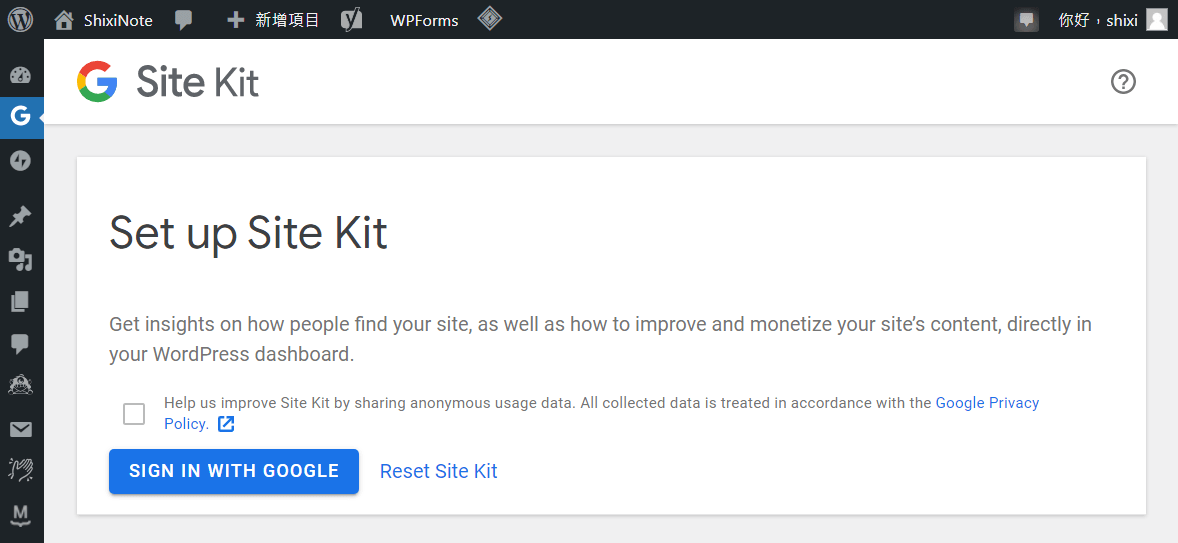Click the Google G Site Kit logo
The image size is (1178, 543).
click(x=97, y=81)
